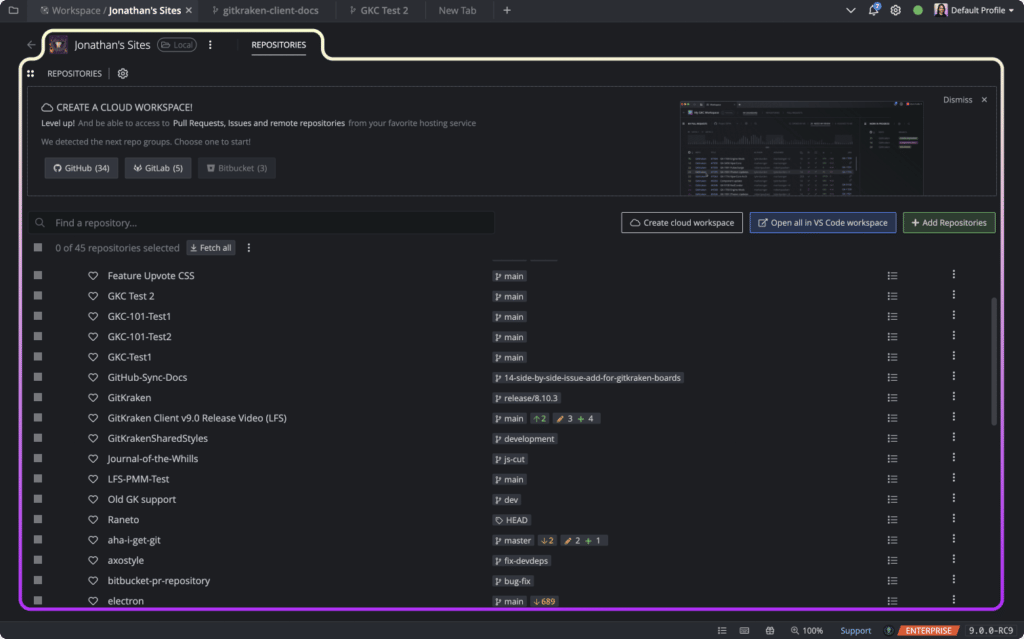Open details list icon for LFS-PMM-Test
Viewport: 1024px width, 639px height.
click(892, 479)
